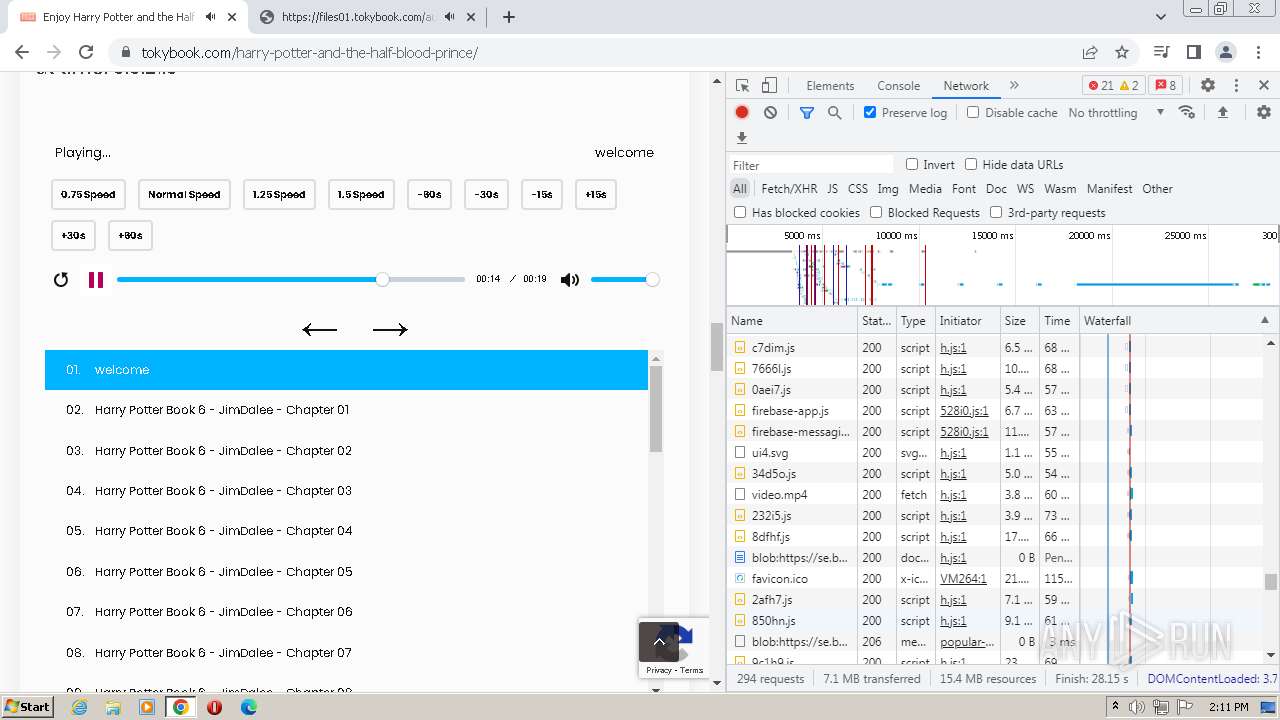1280x720 pixels.
Task: Open the DevTools inspect element picker
Action: pos(742,86)
